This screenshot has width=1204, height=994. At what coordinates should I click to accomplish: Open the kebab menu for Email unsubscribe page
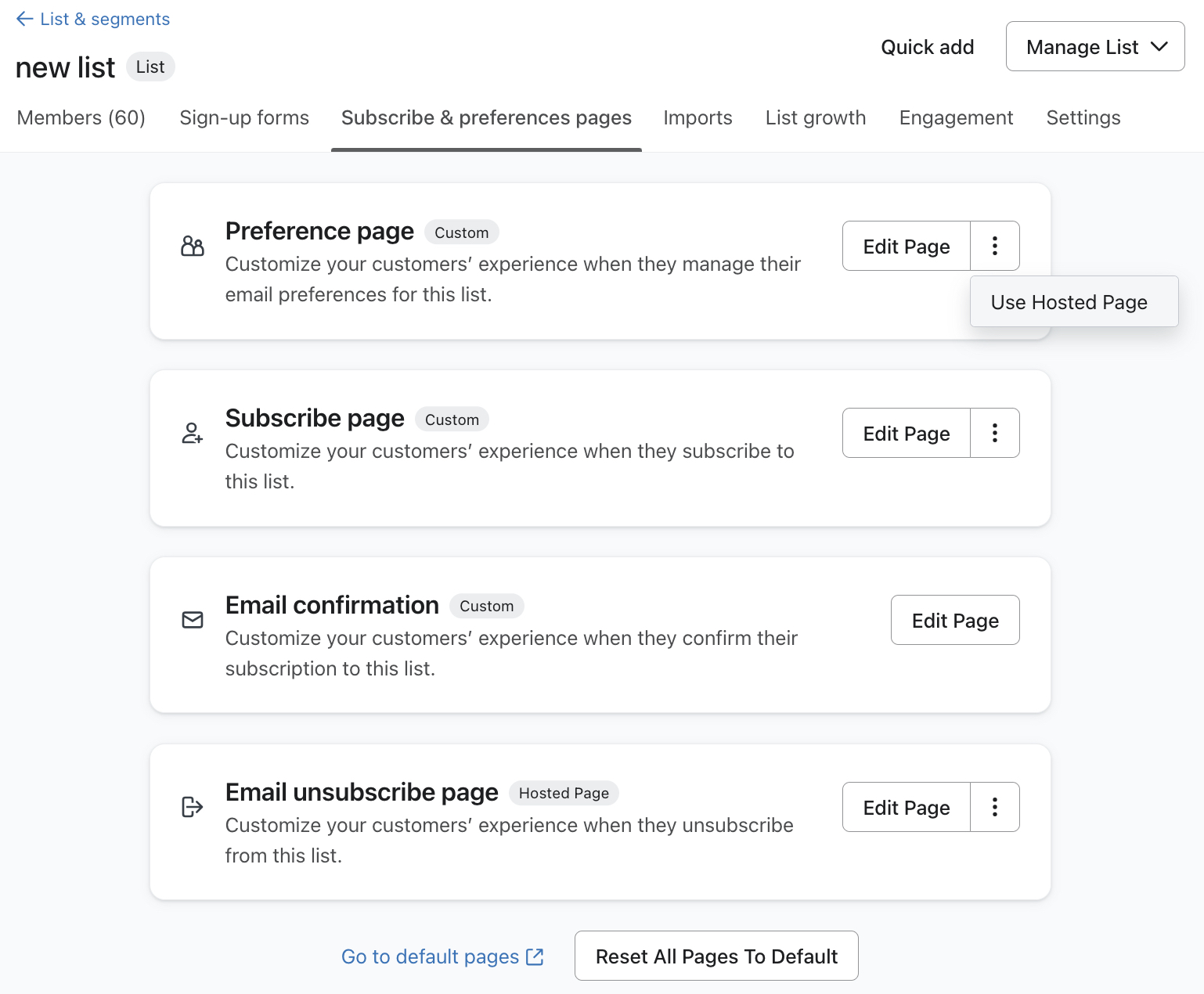(x=995, y=807)
